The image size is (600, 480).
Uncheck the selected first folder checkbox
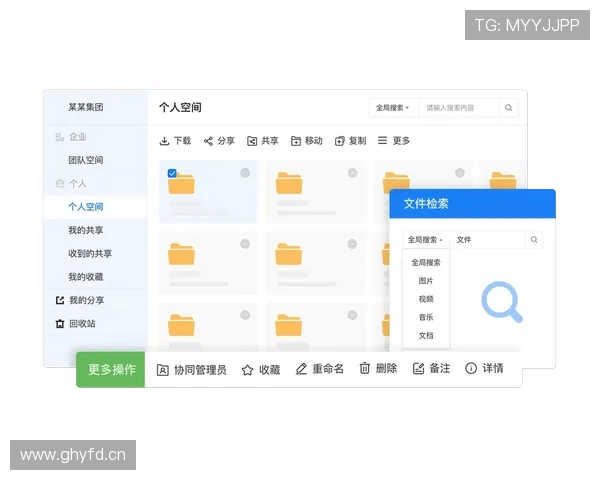pyautogui.click(x=172, y=173)
